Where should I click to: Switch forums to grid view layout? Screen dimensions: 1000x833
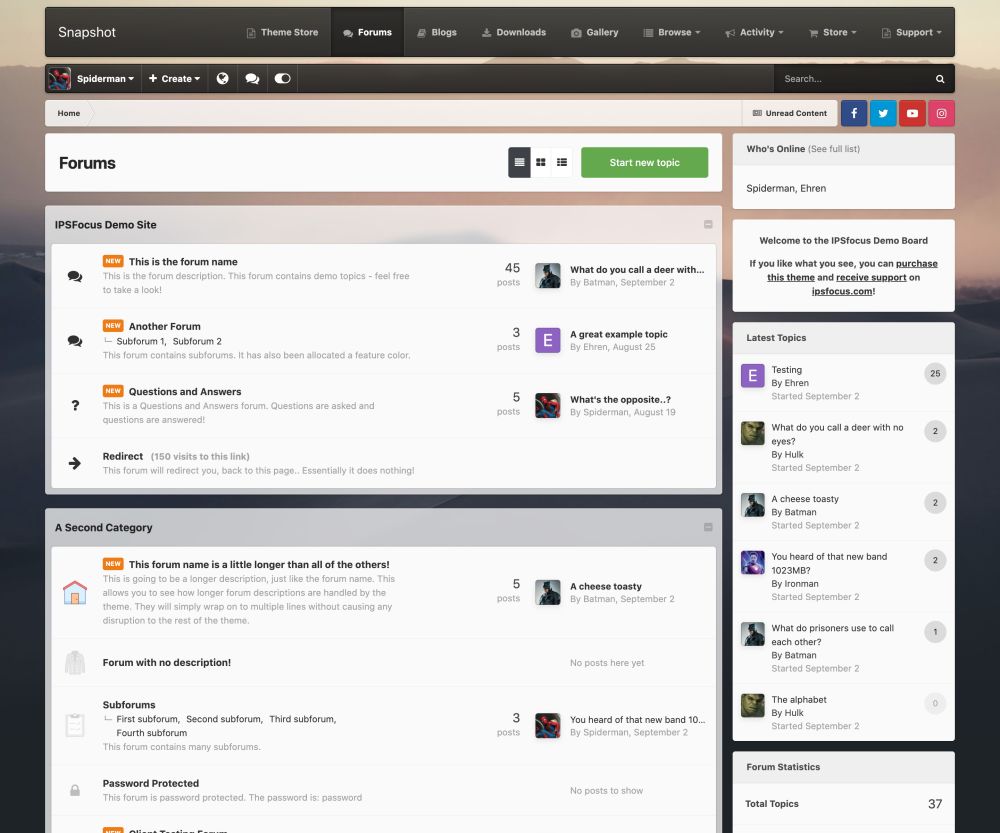540,161
